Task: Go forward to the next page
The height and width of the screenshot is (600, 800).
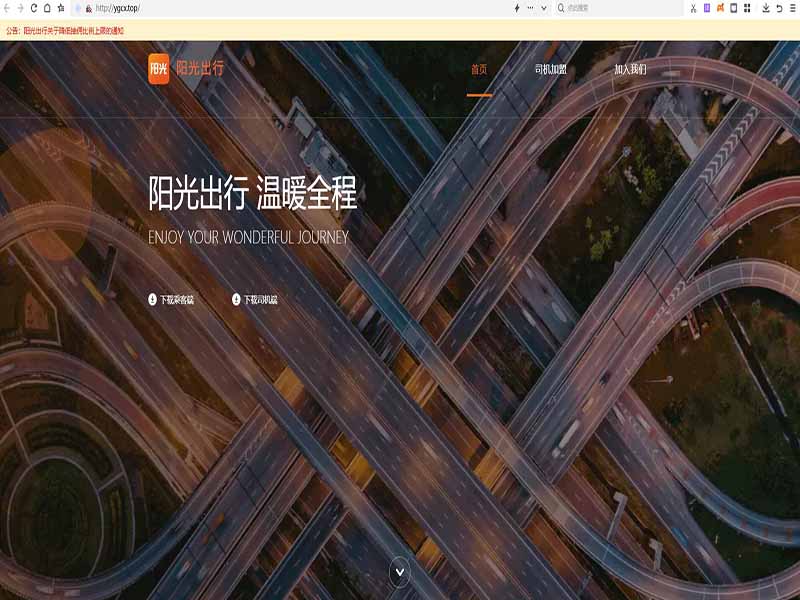Action: (x=20, y=8)
